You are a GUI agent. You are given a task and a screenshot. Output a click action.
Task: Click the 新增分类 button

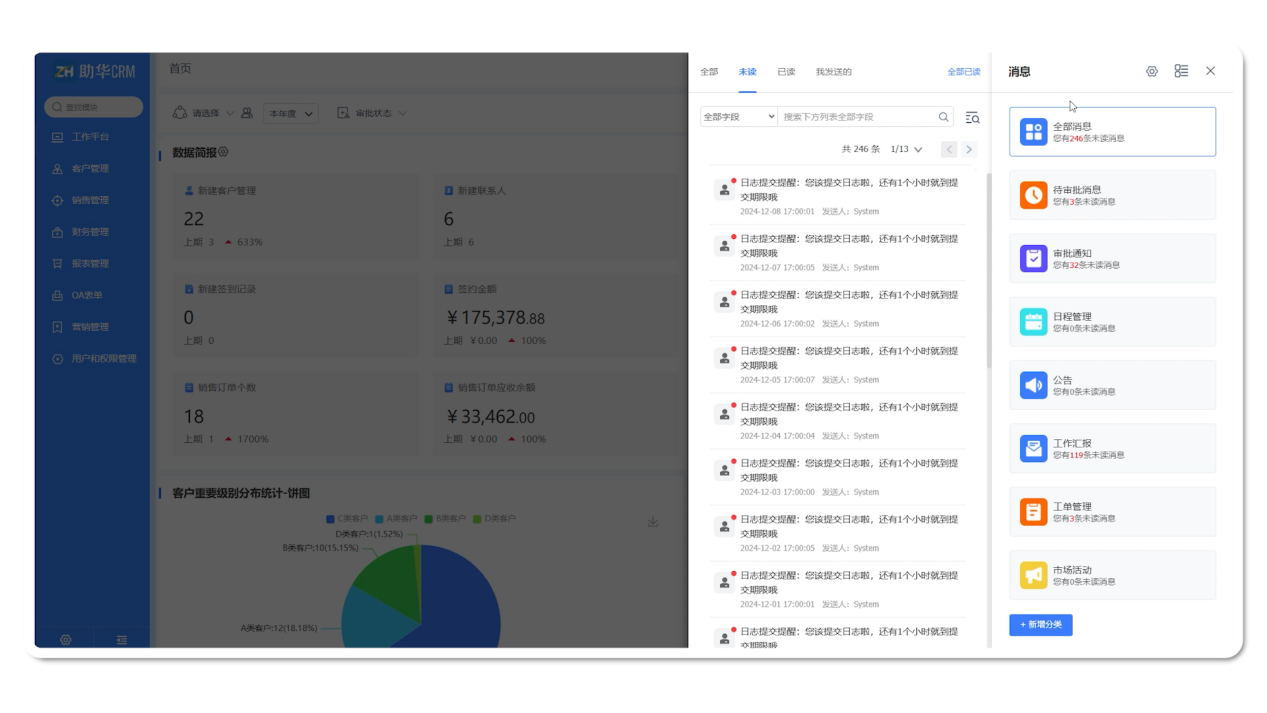pos(1040,625)
